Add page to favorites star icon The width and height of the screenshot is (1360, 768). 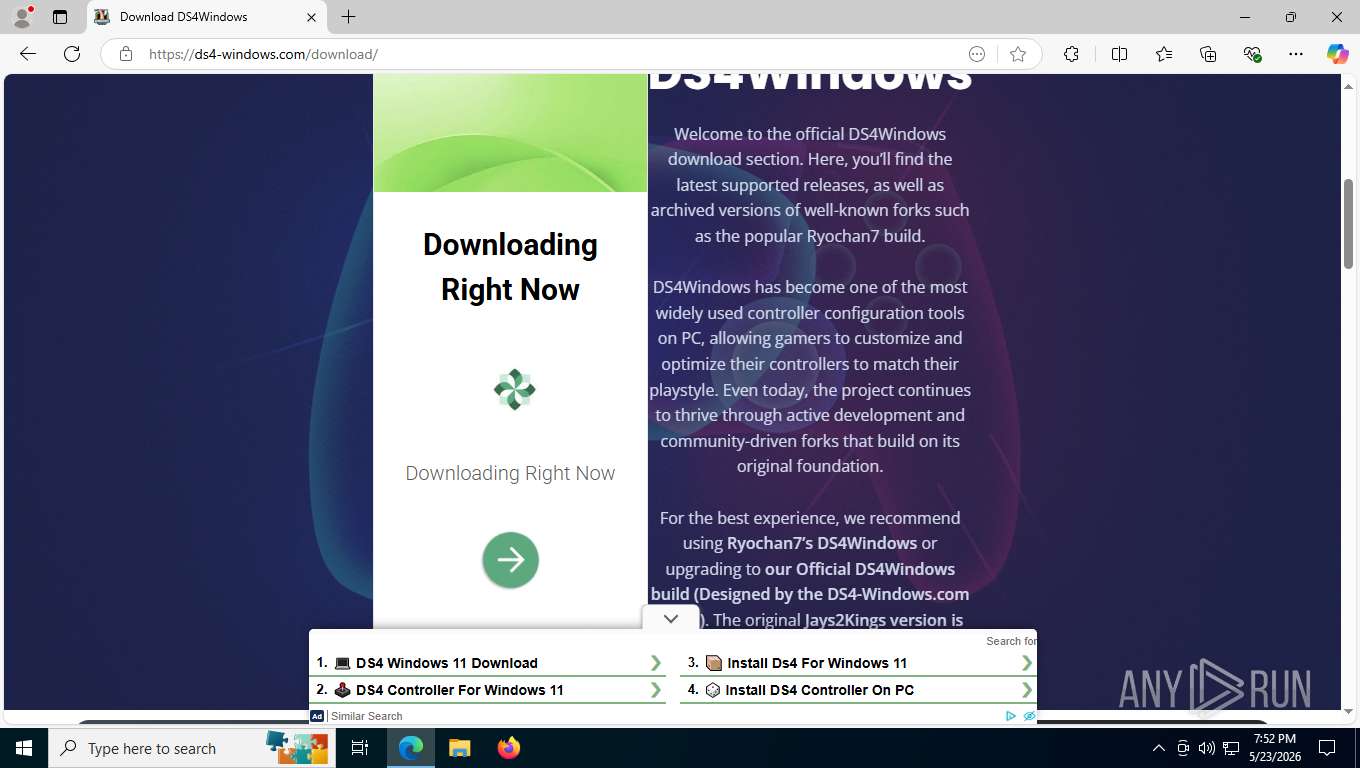click(1018, 54)
